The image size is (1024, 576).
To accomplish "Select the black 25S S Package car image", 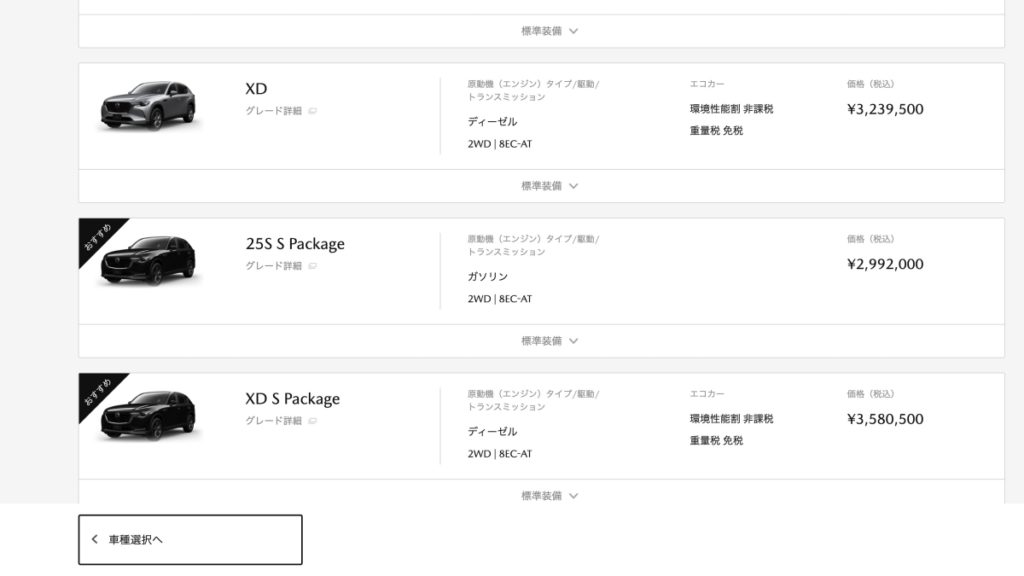I will tap(148, 261).
